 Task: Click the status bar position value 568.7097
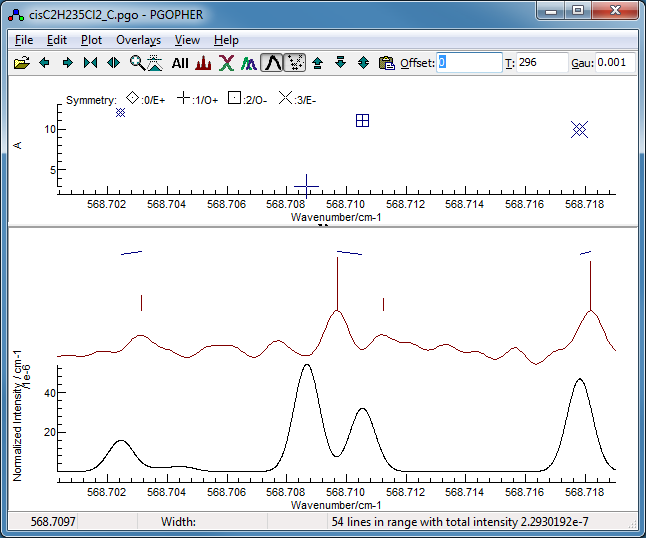(x=53, y=522)
